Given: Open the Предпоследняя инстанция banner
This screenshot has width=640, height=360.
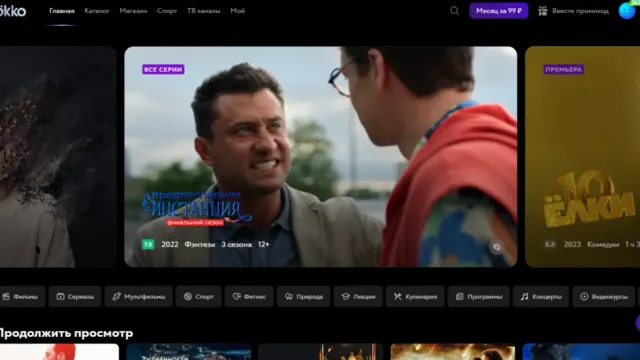Looking at the screenshot, I should click(x=320, y=157).
